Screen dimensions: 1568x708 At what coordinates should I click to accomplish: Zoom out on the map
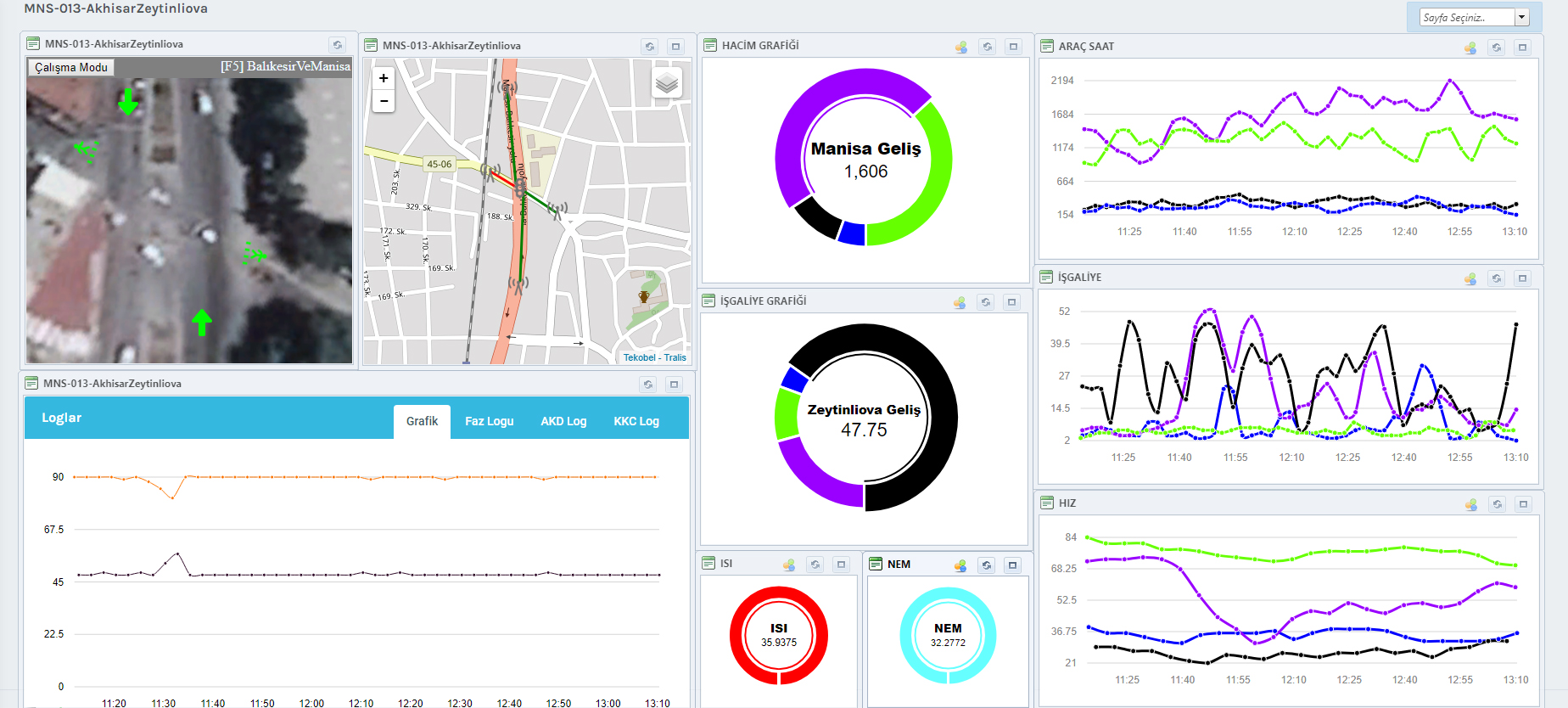click(384, 101)
